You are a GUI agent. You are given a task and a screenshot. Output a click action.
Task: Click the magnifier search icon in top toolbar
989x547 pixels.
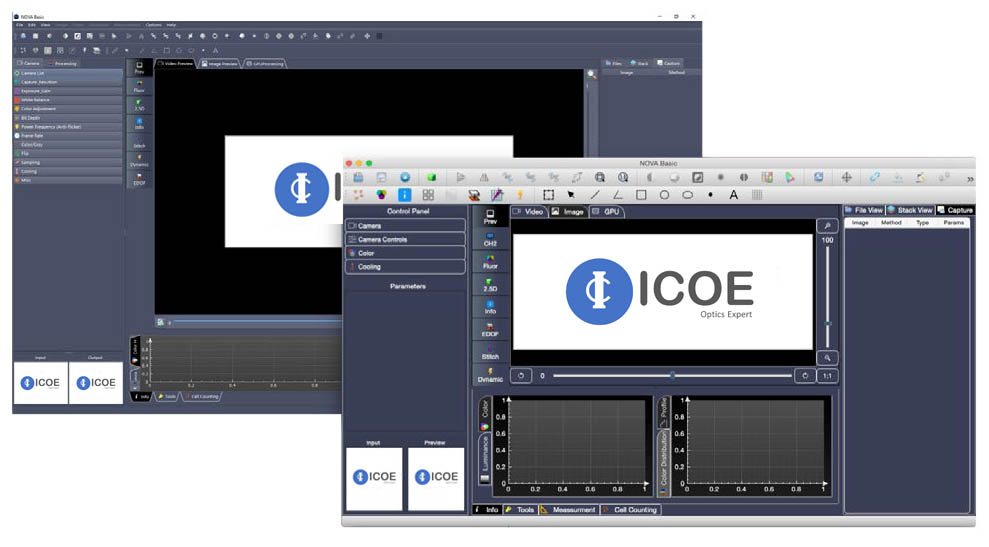click(x=600, y=178)
